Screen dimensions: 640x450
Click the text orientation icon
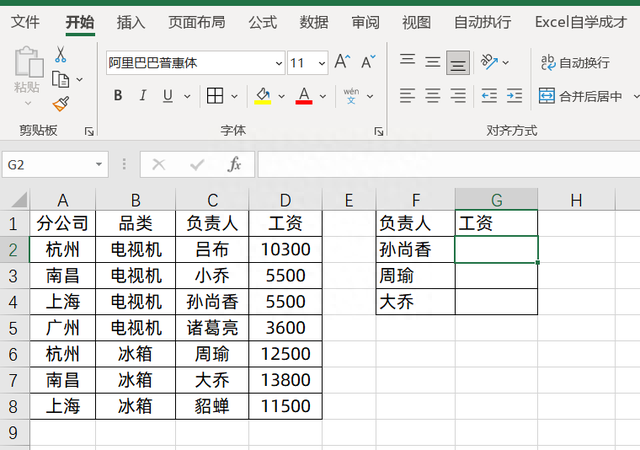[489, 62]
